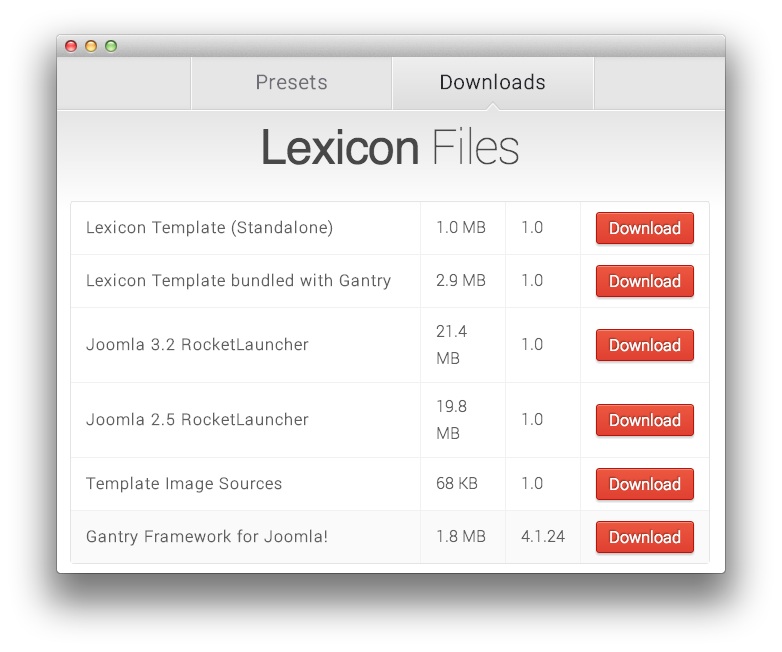Click the 'Lexicon Template (Standalone)' file name

coord(209,227)
